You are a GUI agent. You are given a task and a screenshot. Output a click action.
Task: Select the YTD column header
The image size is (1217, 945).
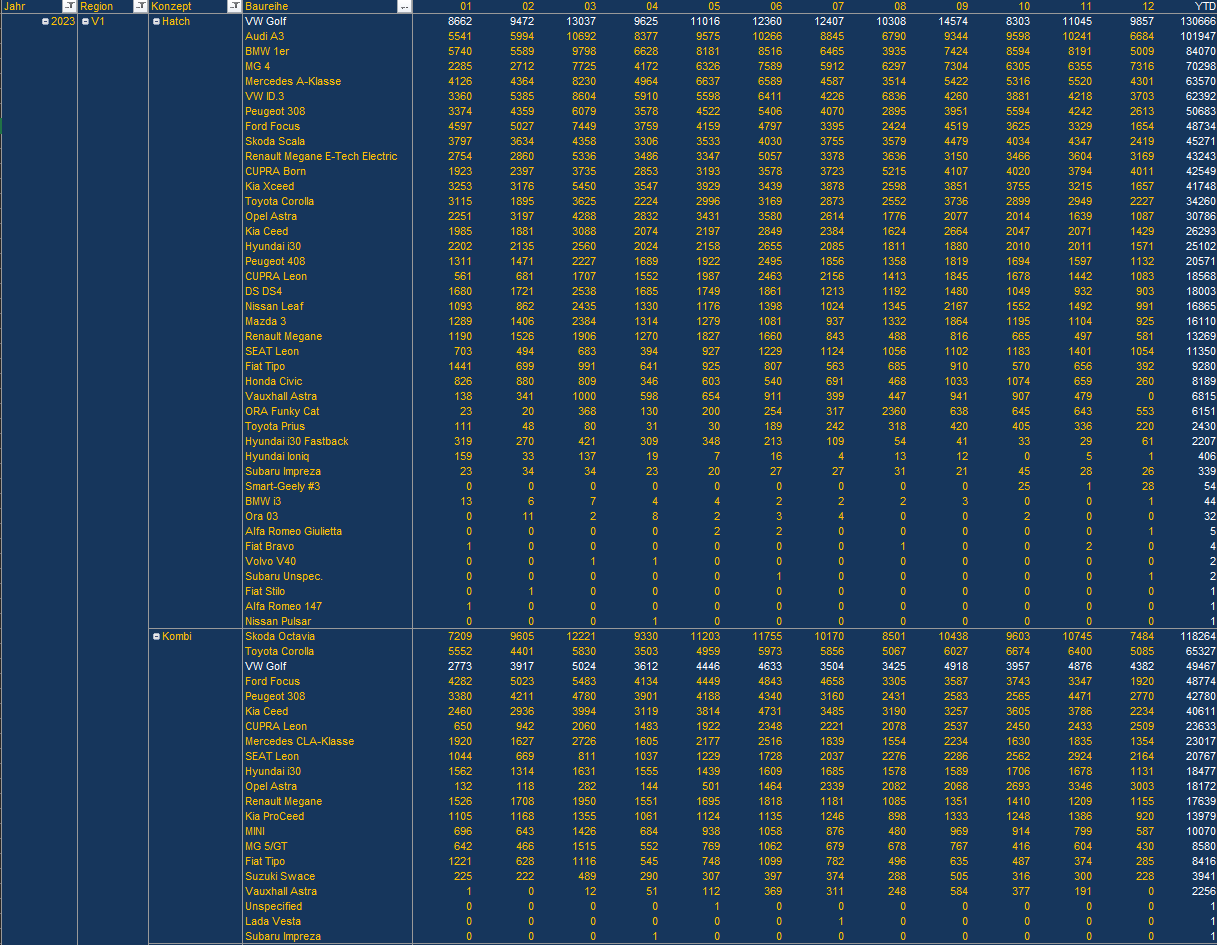1205,7
